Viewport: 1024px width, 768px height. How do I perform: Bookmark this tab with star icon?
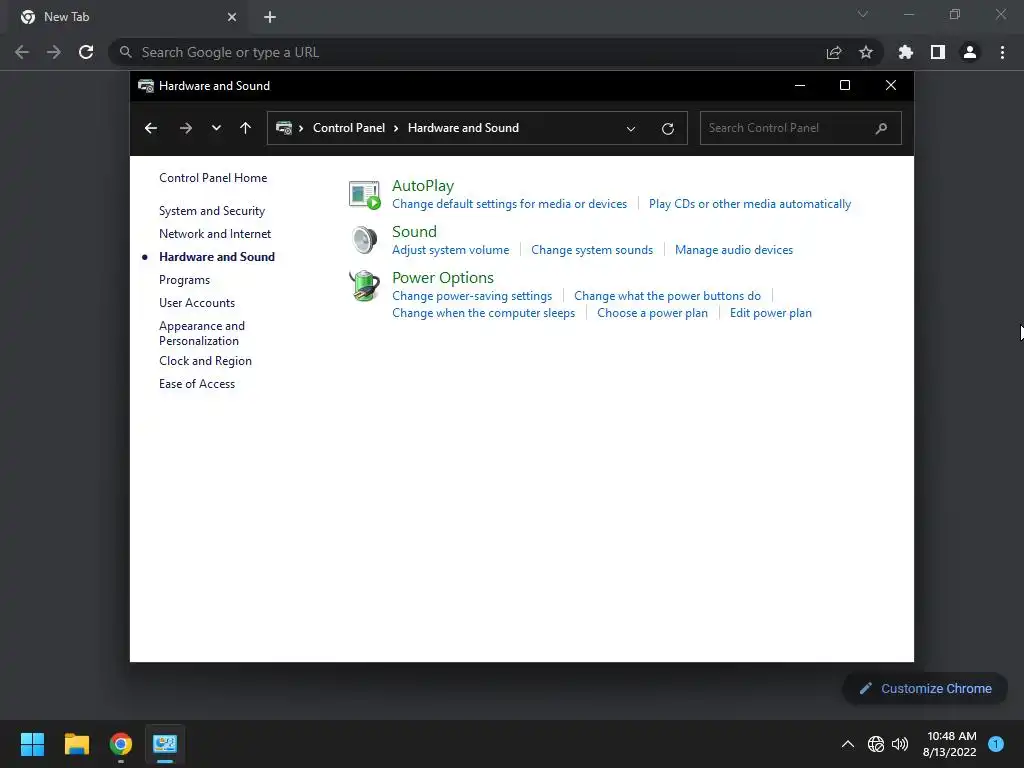(x=866, y=52)
